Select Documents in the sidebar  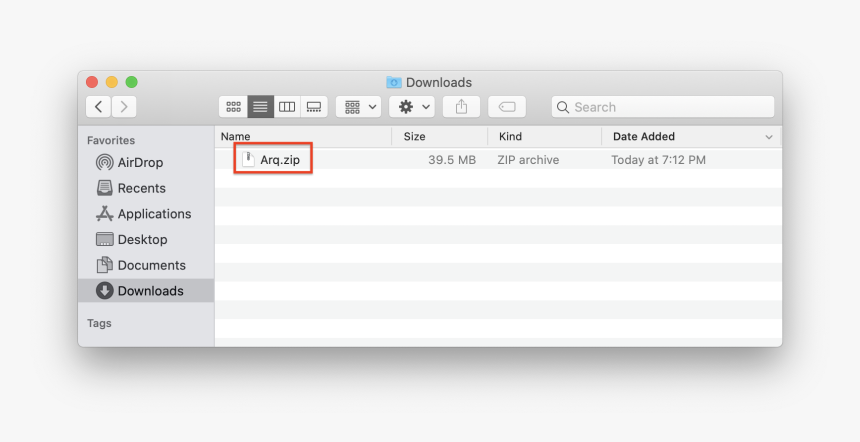coord(151,265)
